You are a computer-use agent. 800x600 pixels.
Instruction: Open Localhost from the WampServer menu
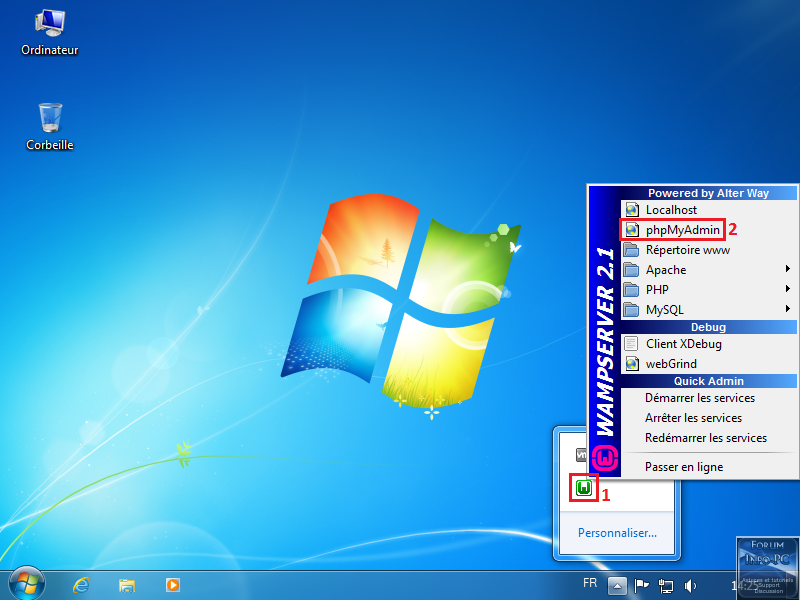(709, 210)
